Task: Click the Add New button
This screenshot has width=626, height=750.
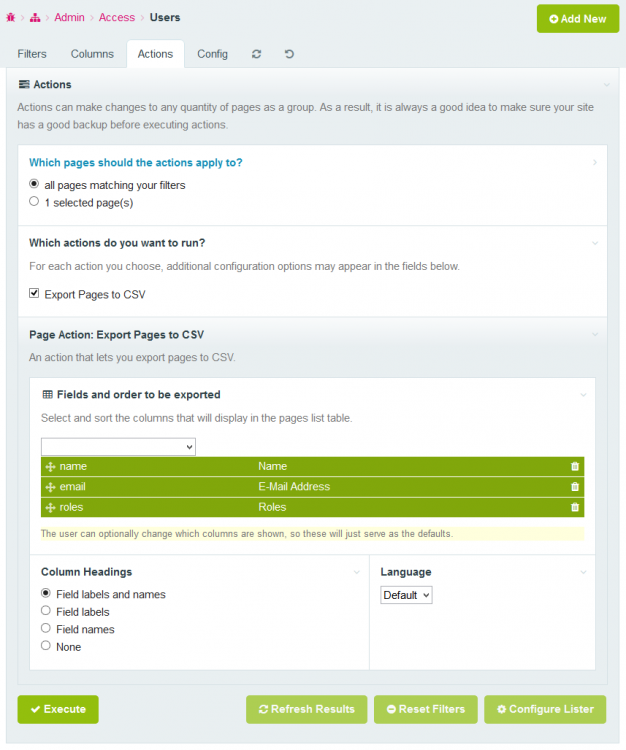Action: click(x=578, y=19)
